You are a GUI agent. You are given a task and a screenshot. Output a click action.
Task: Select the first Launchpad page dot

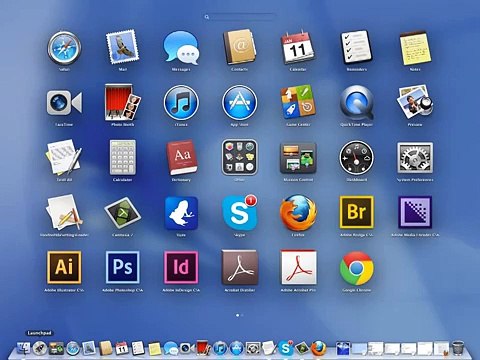coord(237,315)
